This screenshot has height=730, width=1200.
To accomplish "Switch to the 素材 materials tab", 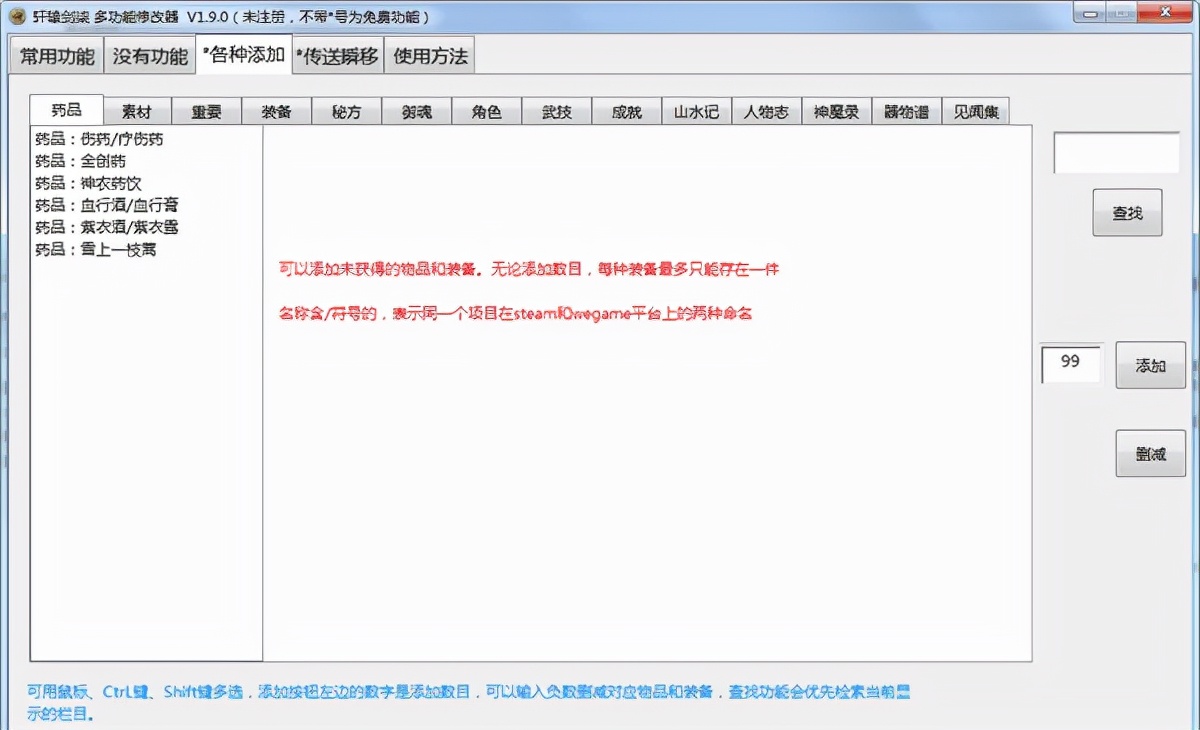I will [x=136, y=111].
